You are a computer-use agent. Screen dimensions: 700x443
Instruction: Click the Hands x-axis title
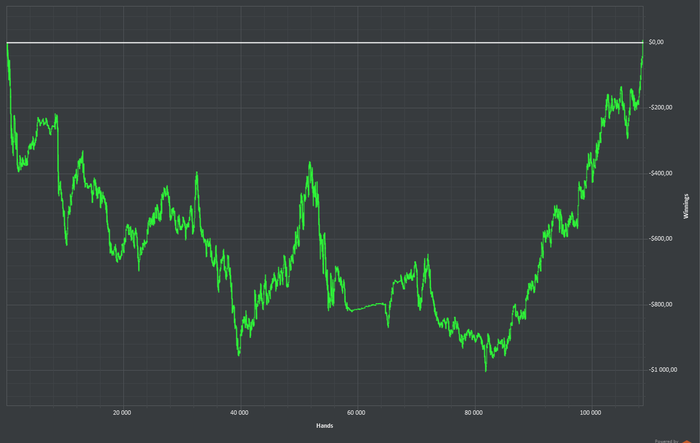coord(325,426)
